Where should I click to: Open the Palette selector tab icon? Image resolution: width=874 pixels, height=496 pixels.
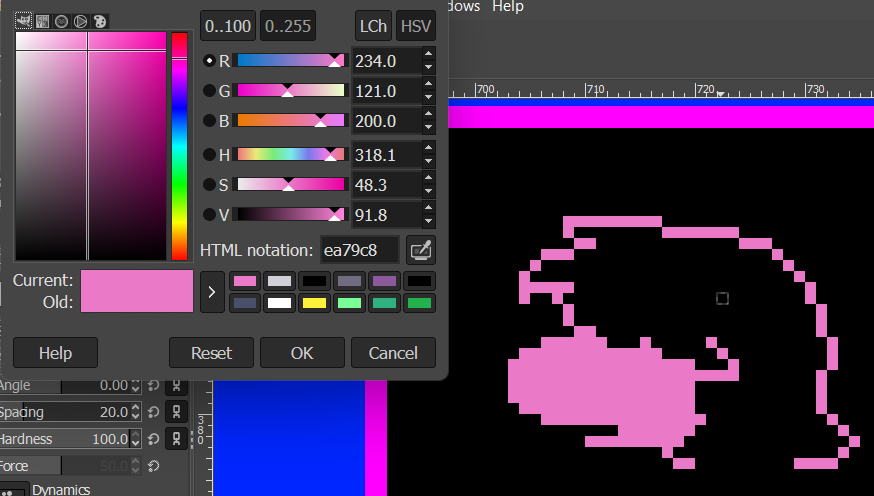click(x=100, y=22)
